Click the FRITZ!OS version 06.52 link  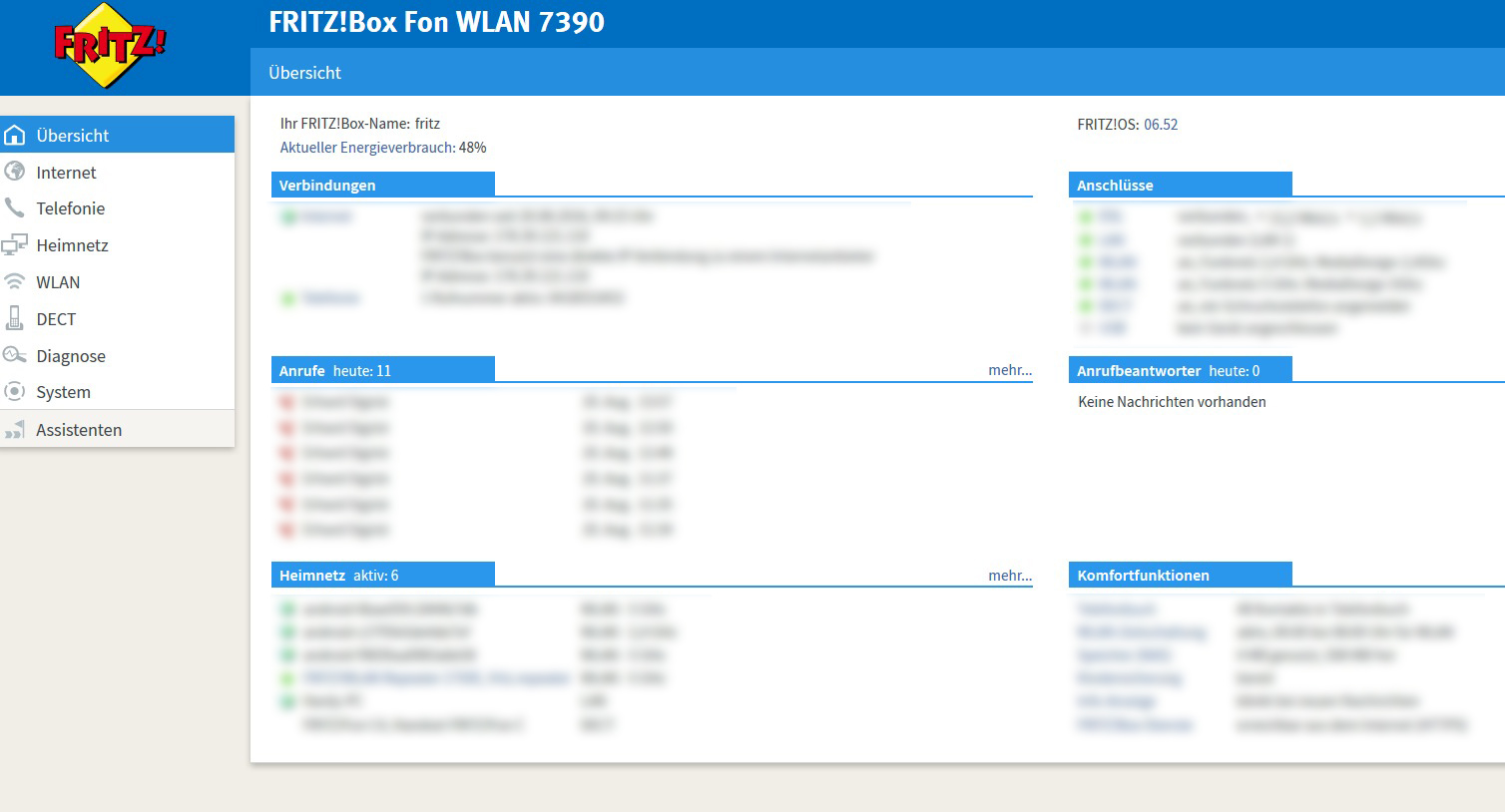click(x=1161, y=125)
